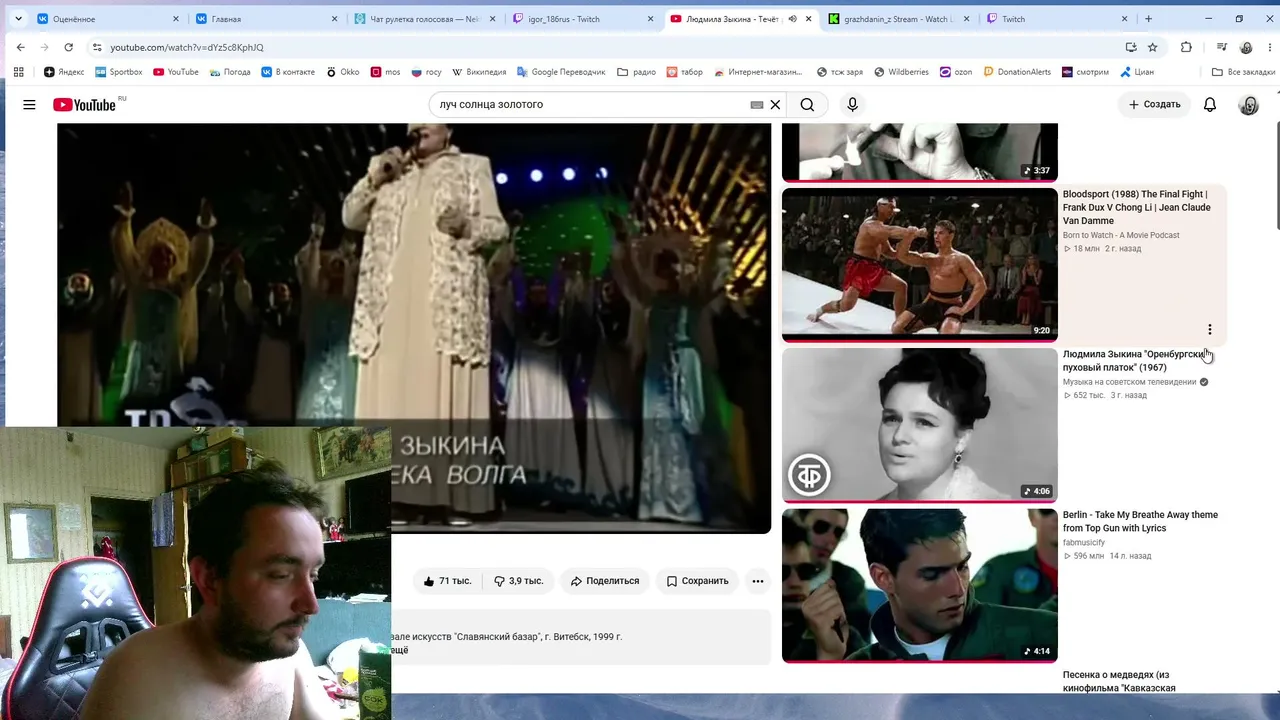The width and height of the screenshot is (1280, 720).
Task: Open Berlin - Take My Breathe Away title
Action: click(x=1140, y=521)
